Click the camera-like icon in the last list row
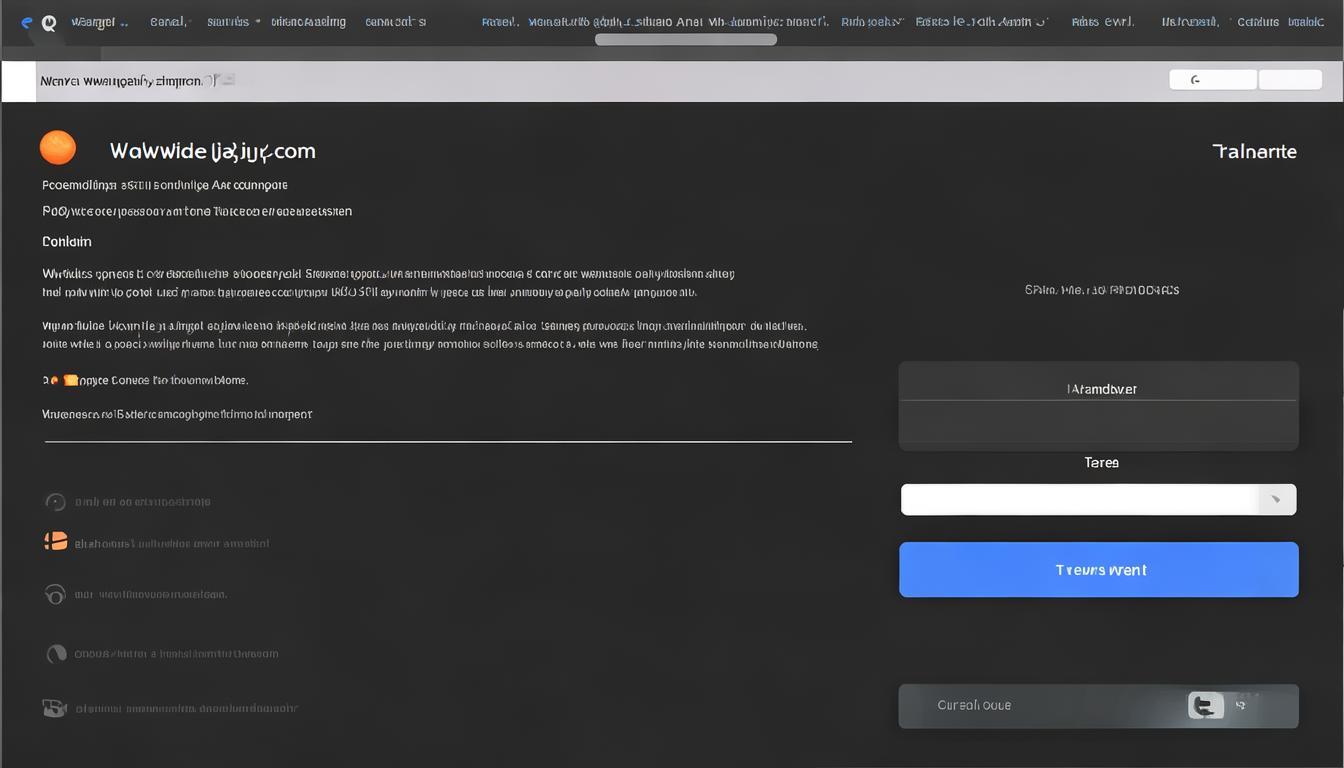Screen dimensions: 1344x768 click(x=54, y=708)
